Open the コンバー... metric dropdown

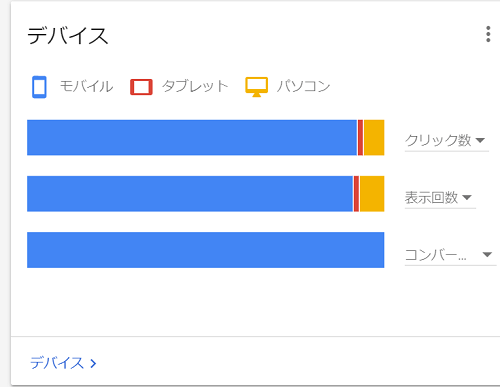click(x=450, y=255)
